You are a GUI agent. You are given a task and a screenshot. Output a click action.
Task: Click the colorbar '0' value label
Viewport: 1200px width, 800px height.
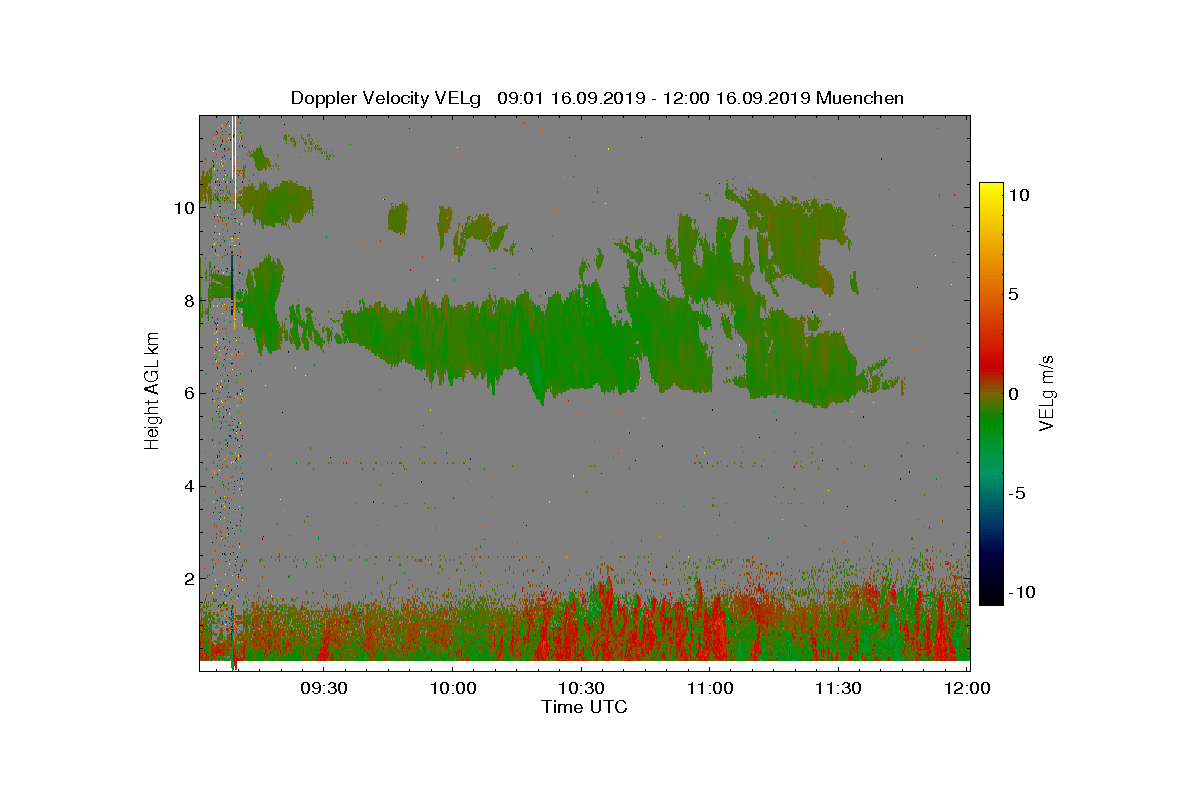pos(1013,394)
